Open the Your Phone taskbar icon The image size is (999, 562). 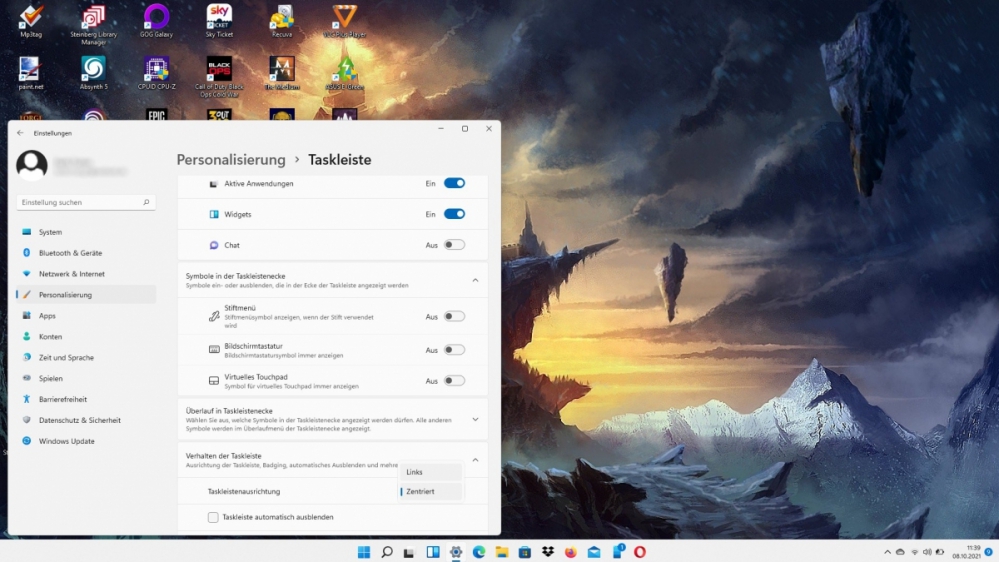click(x=617, y=552)
